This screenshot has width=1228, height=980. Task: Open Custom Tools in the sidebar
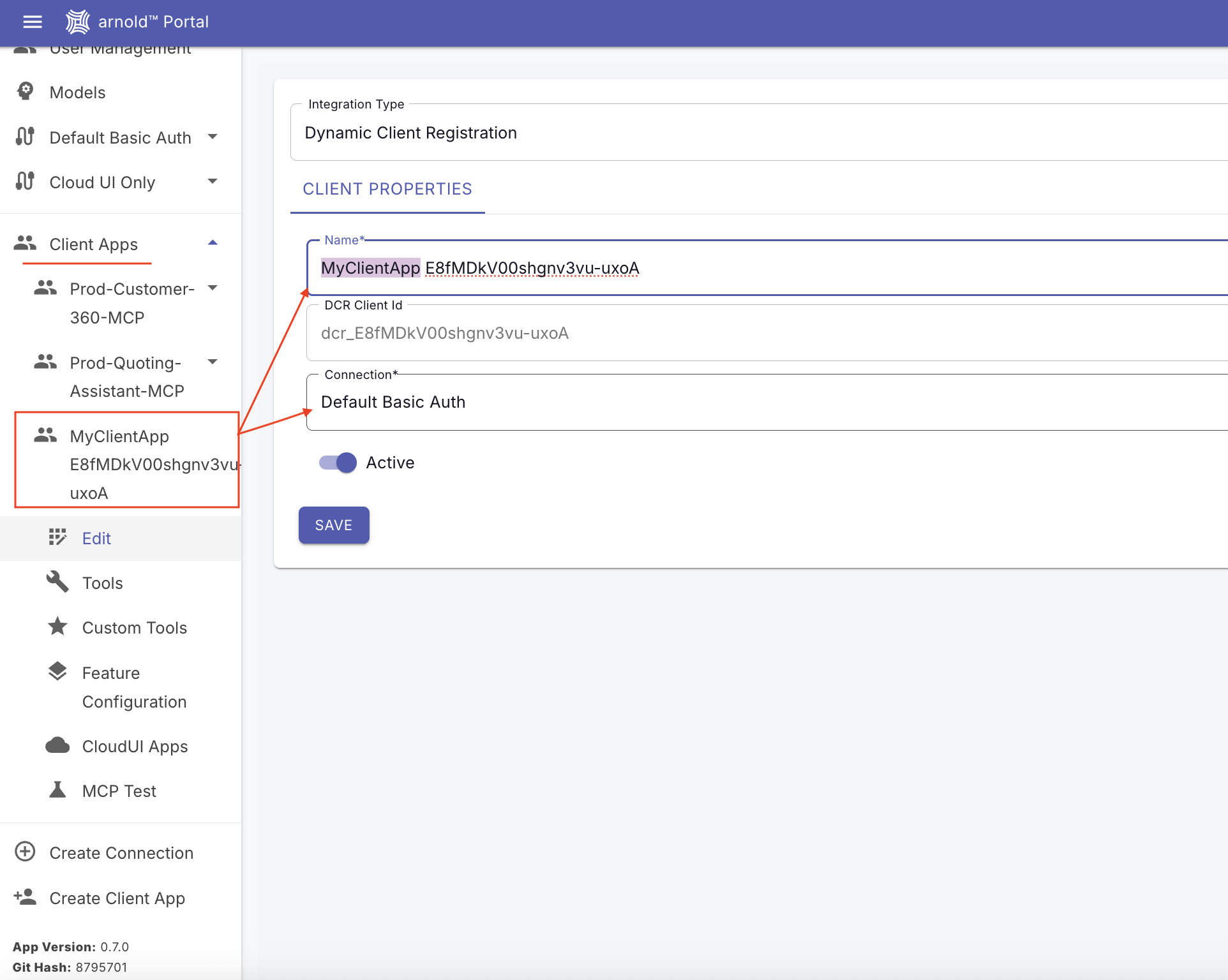tap(121, 628)
